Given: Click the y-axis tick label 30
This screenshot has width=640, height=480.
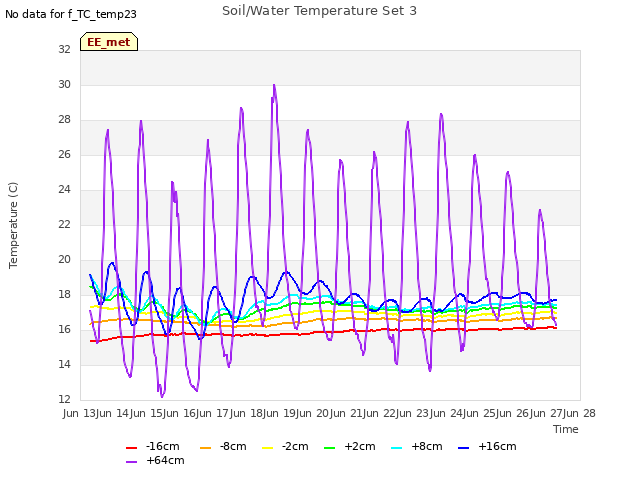Looking at the screenshot, I should (x=64, y=84).
